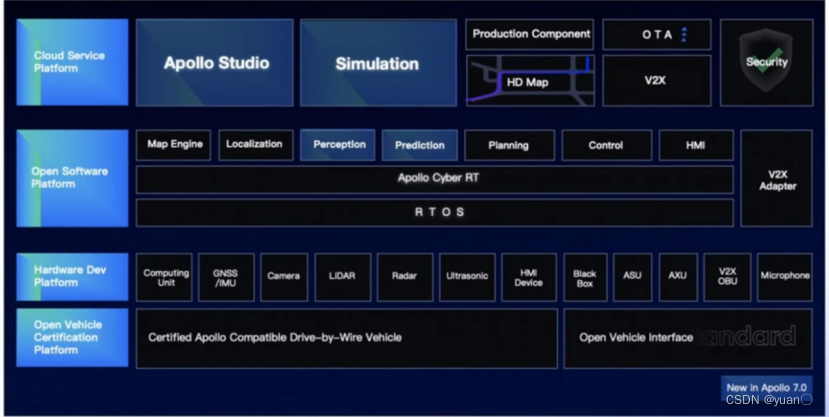The image size is (829, 417).
Task: Select the HMI Device box
Action: tap(529, 277)
